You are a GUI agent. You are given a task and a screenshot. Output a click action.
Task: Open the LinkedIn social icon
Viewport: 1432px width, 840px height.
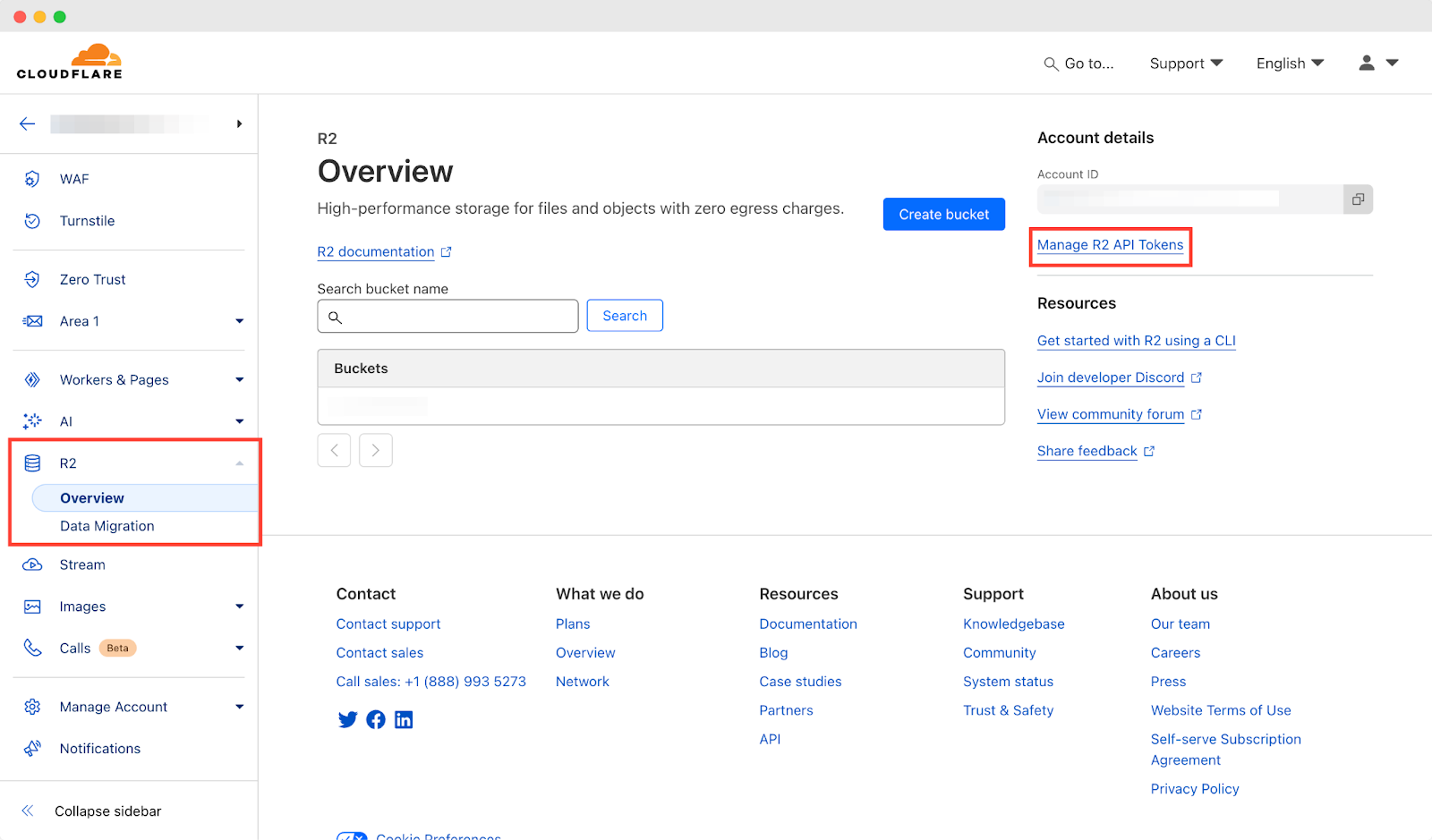pyautogui.click(x=404, y=719)
